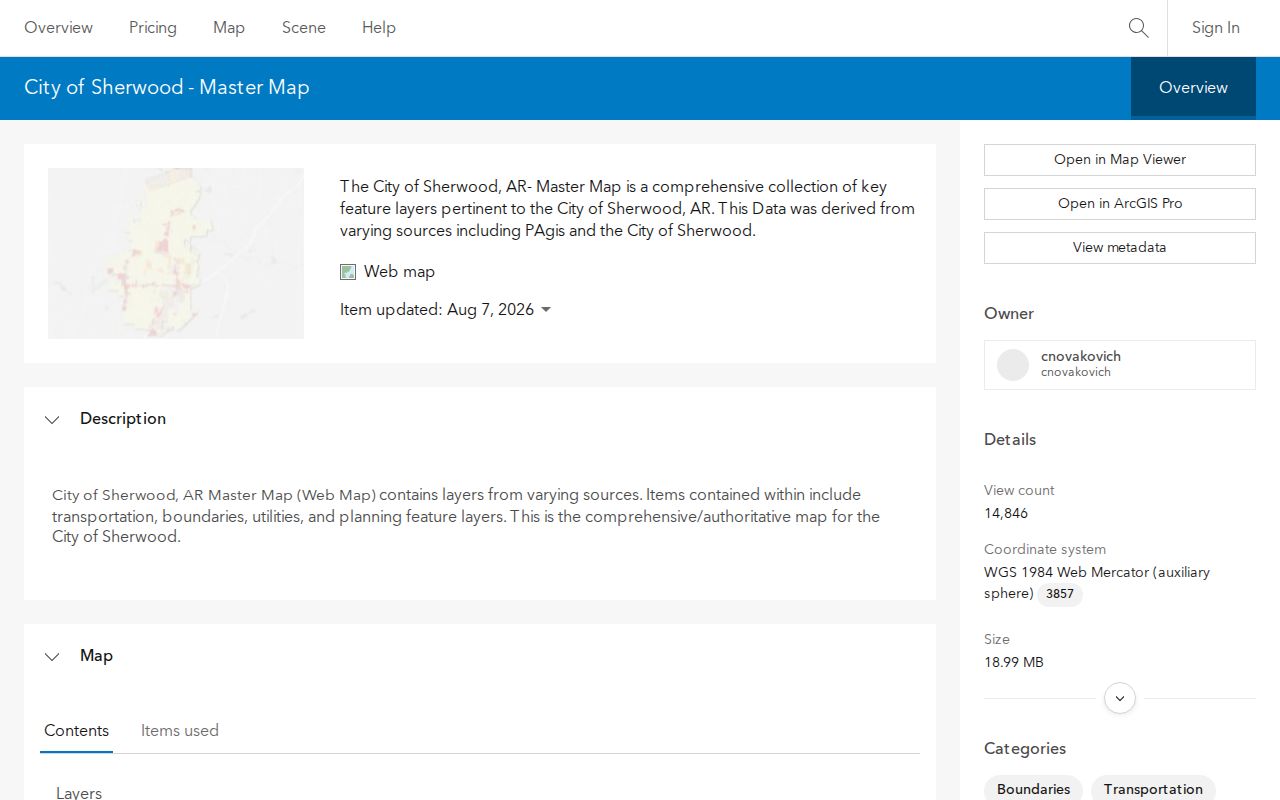Open the Map menu in top navigation
Image resolution: width=1280 pixels, height=800 pixels.
(x=229, y=28)
